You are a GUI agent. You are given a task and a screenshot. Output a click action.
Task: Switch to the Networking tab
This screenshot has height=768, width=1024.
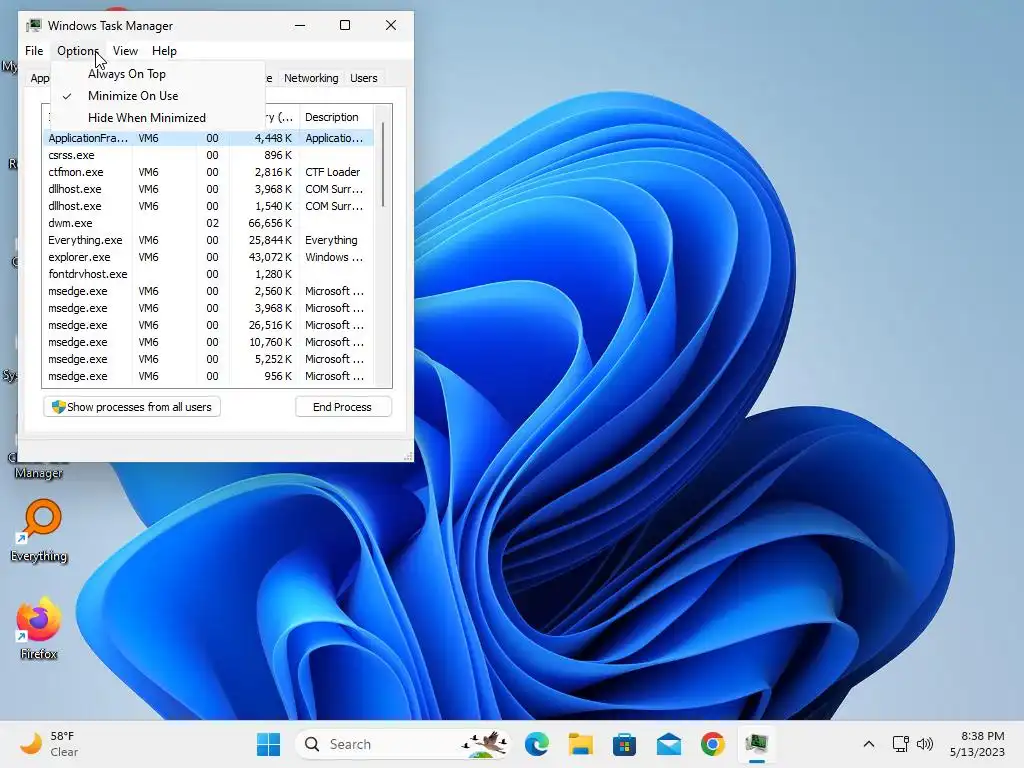[x=311, y=78]
